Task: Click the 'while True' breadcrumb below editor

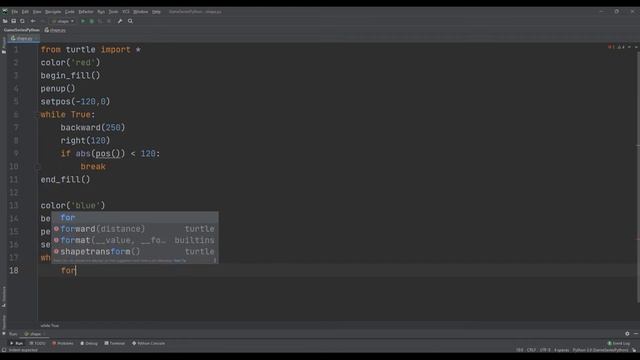Action: click(x=50, y=326)
